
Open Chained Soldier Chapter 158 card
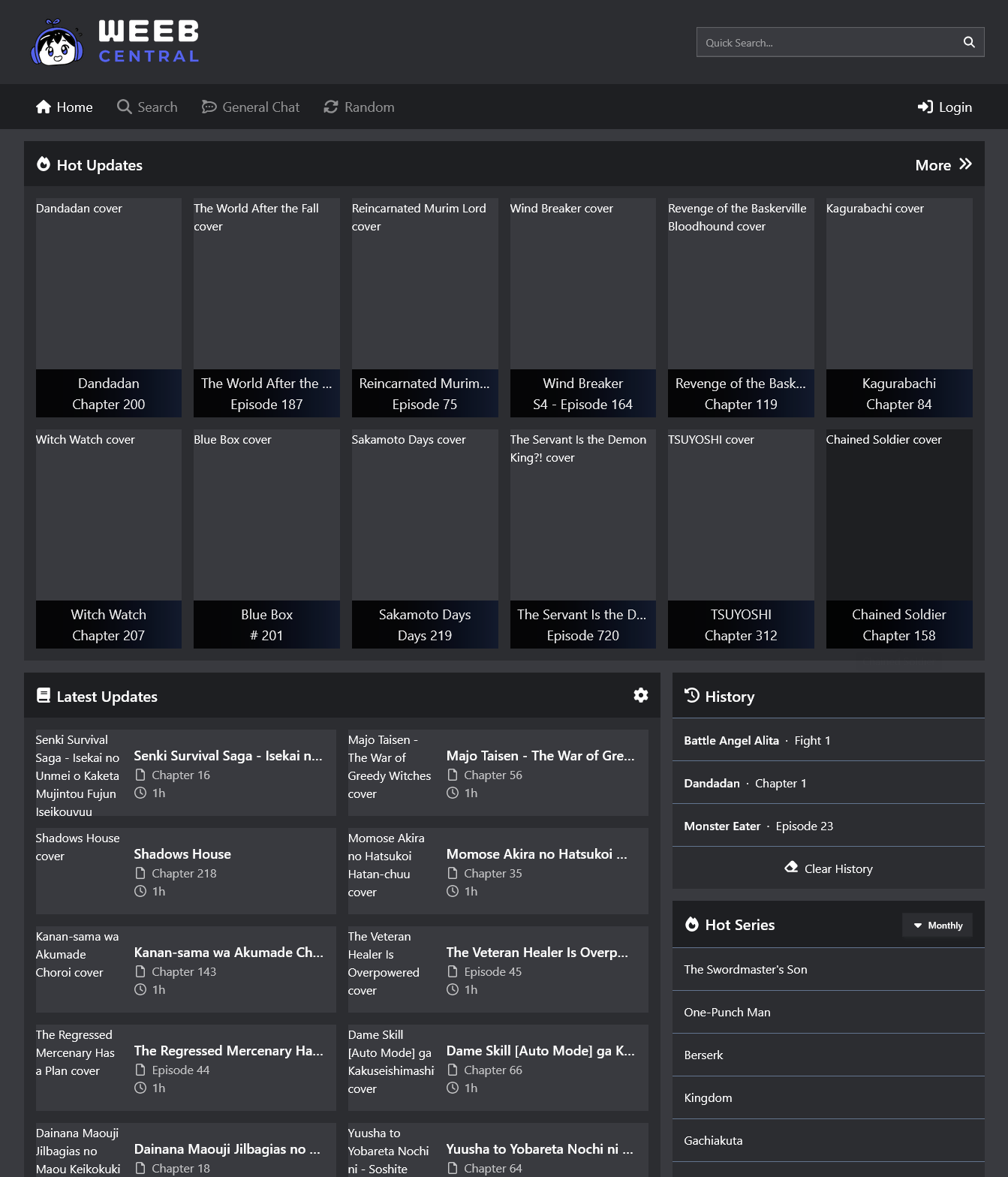899,539
